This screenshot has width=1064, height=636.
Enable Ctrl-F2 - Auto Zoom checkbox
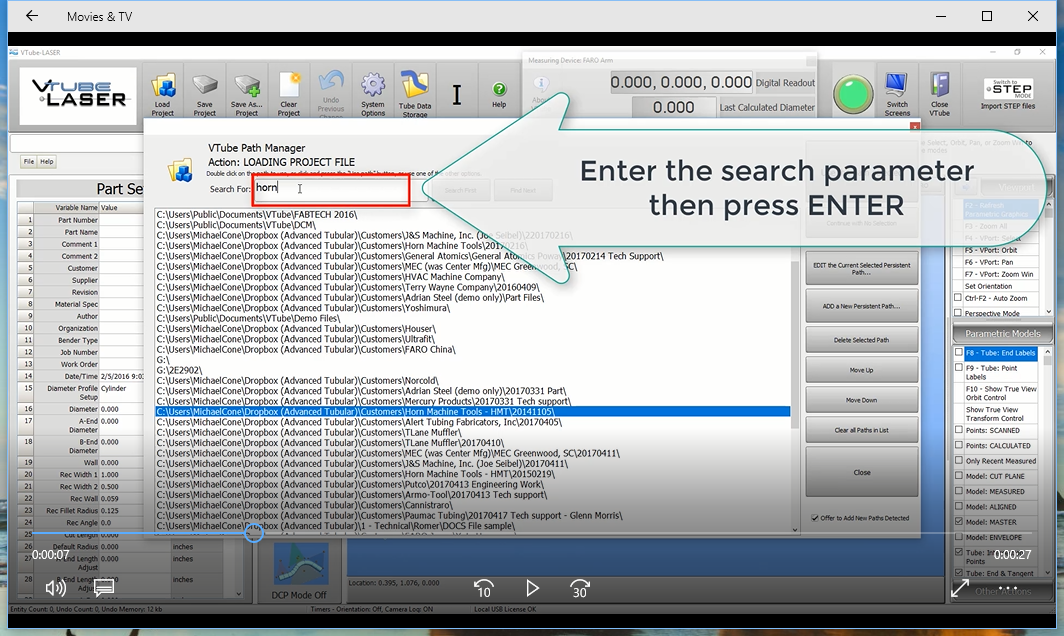[x=958, y=298]
